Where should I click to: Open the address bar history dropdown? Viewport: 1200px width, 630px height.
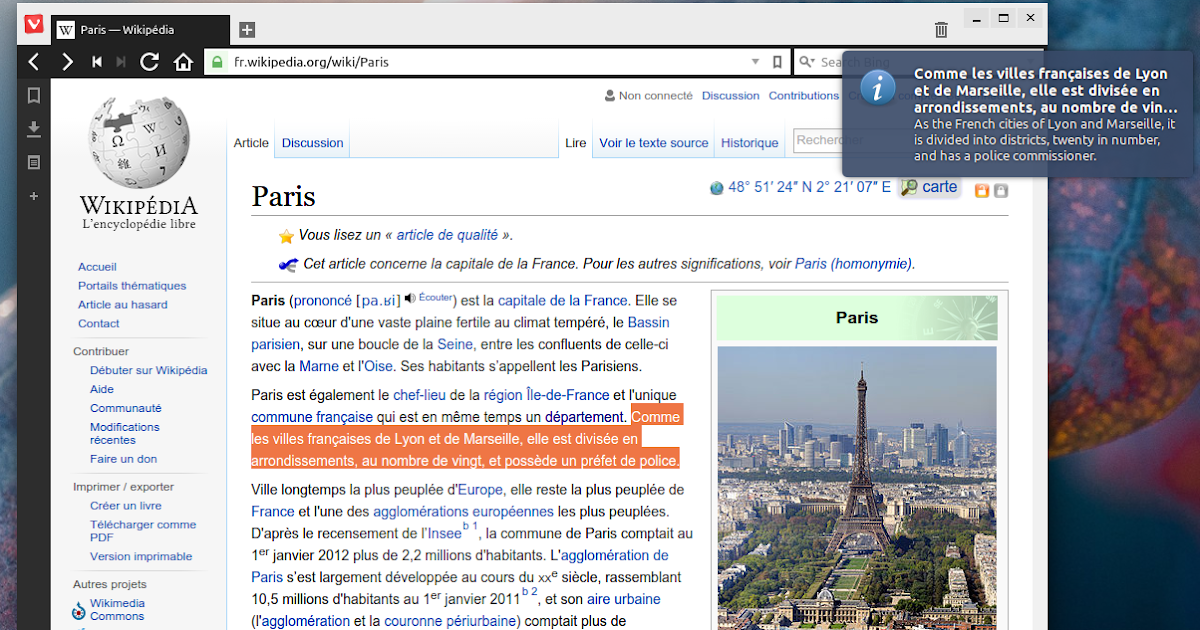[756, 62]
